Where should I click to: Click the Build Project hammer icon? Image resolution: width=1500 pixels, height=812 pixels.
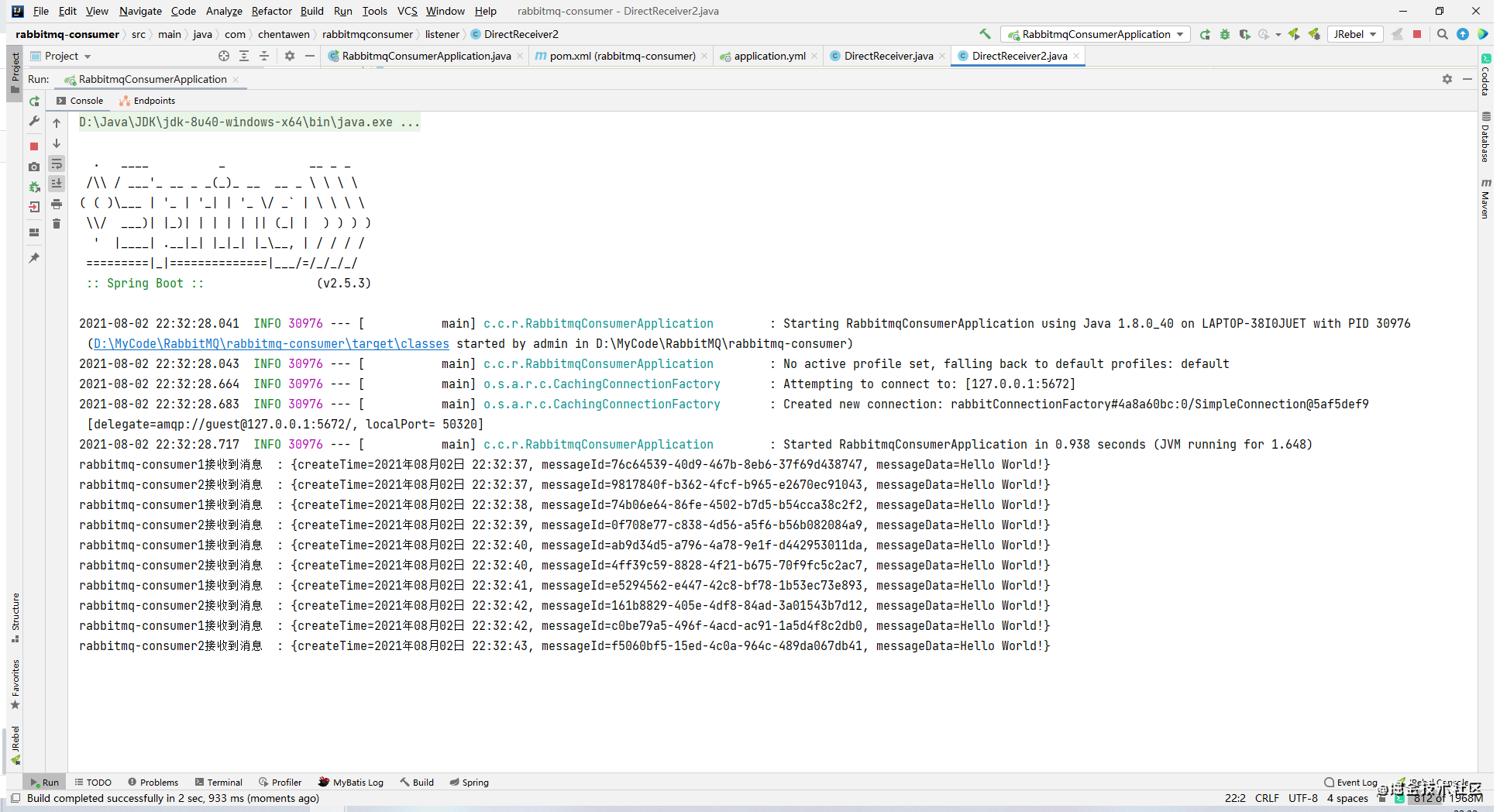pyautogui.click(x=985, y=34)
